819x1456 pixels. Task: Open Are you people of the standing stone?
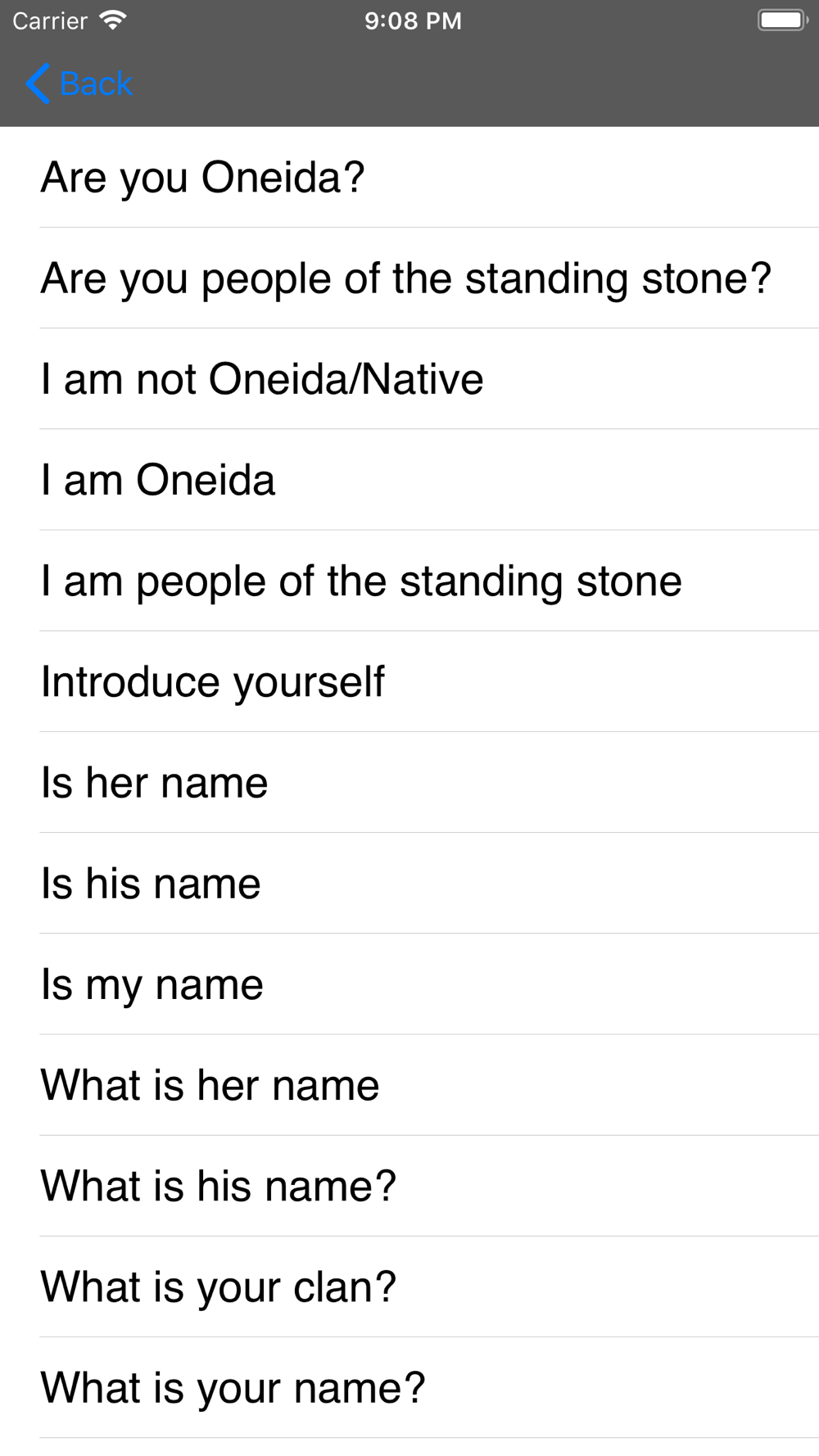click(409, 278)
